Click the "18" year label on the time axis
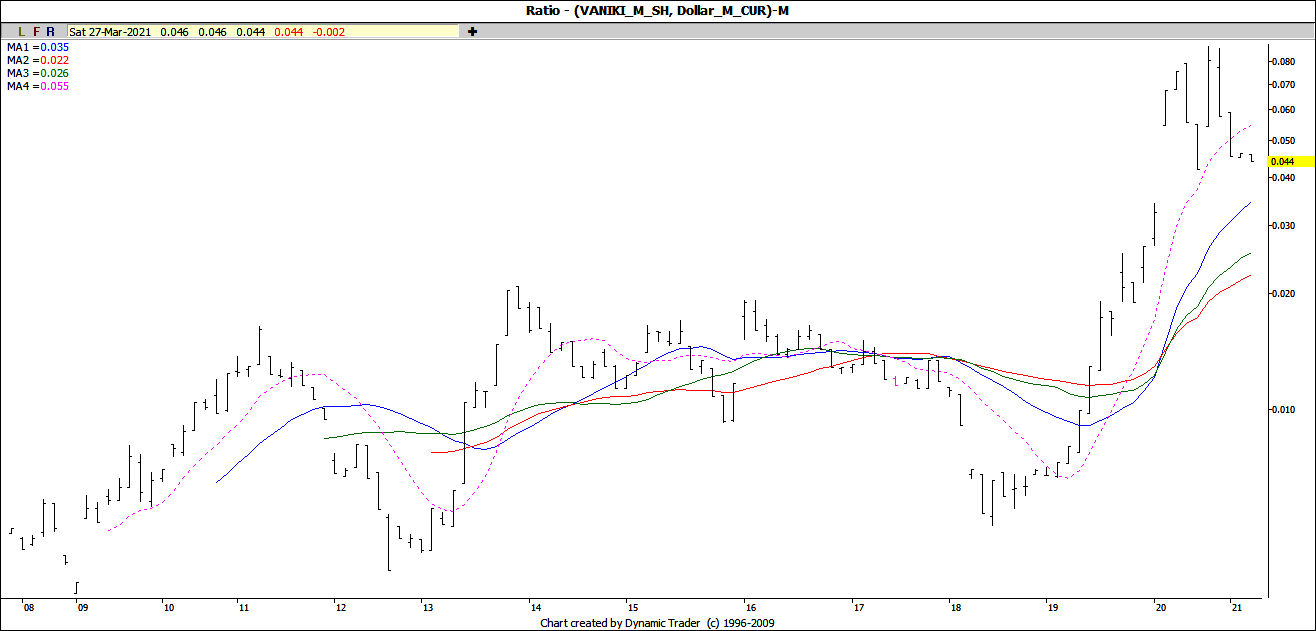The height and width of the screenshot is (631, 1316). click(955, 608)
